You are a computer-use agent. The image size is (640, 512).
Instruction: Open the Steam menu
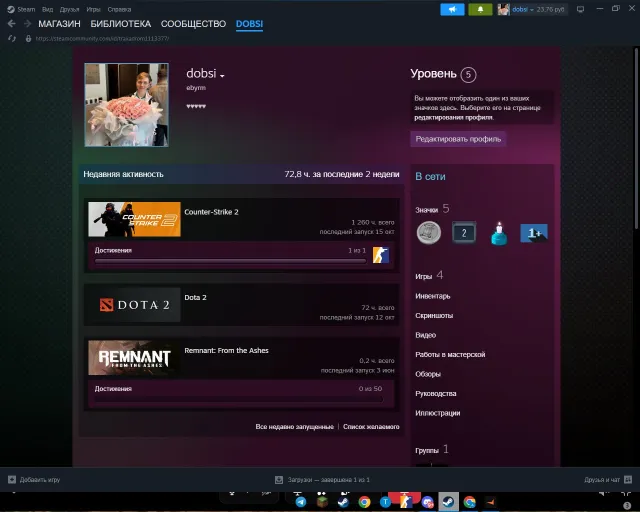(x=26, y=9)
